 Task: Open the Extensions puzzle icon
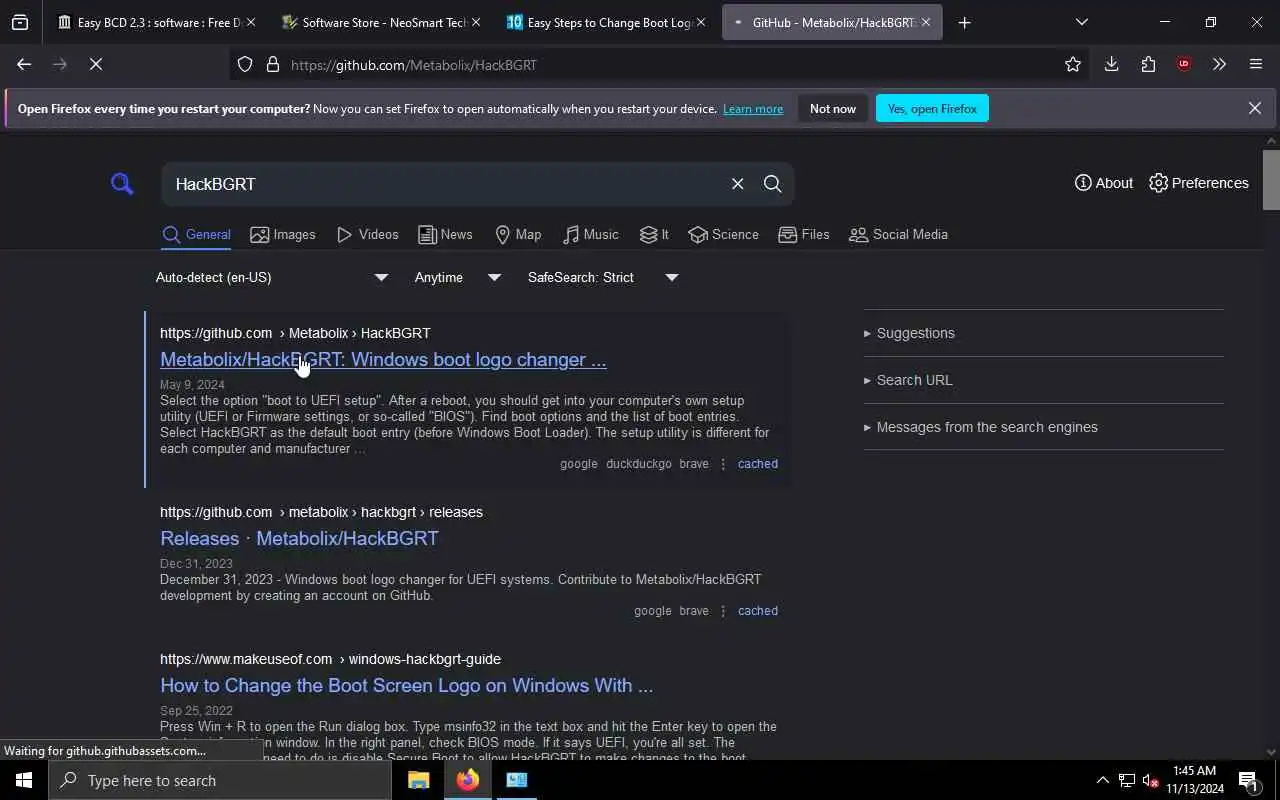pyautogui.click(x=1148, y=64)
